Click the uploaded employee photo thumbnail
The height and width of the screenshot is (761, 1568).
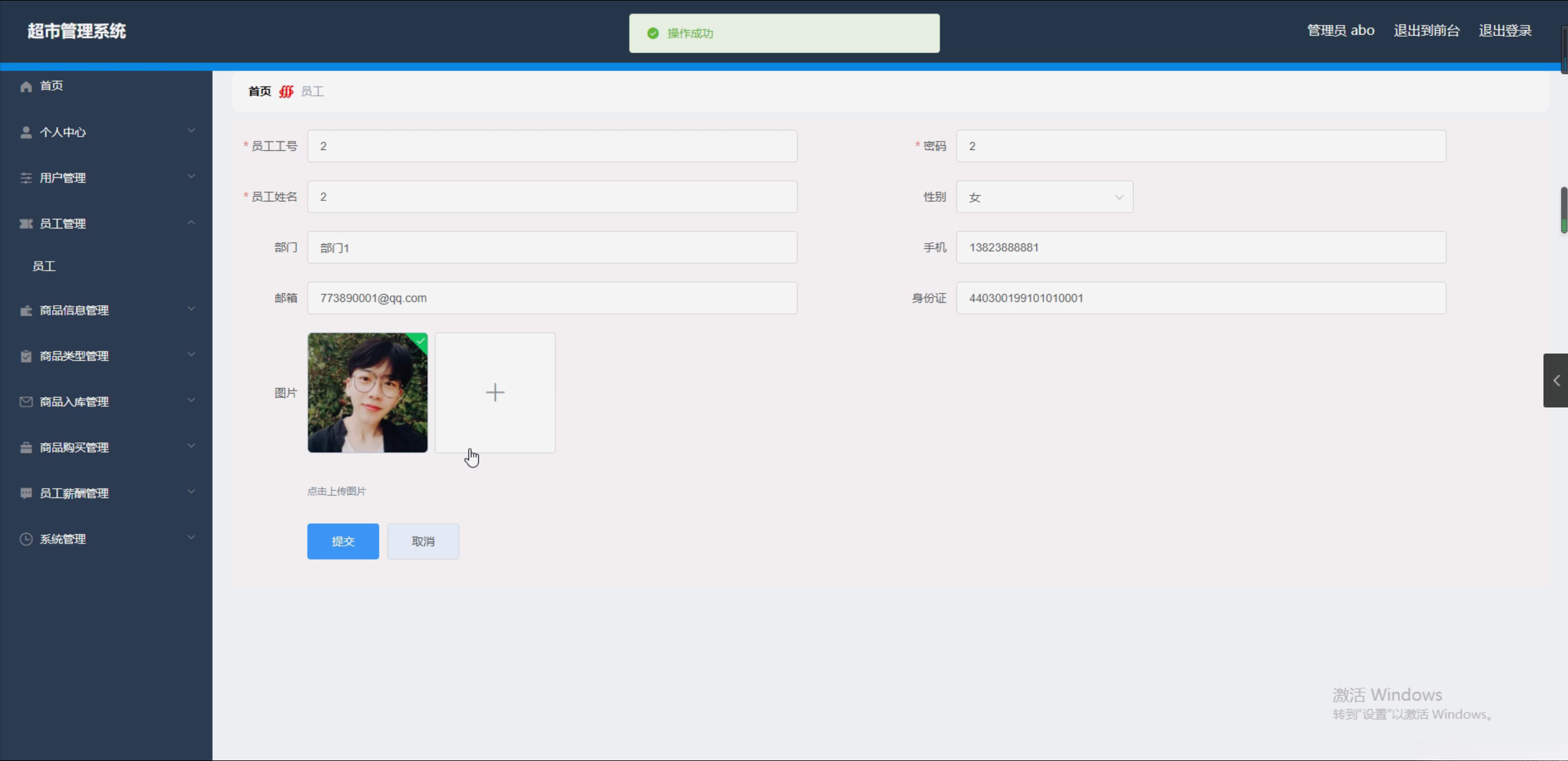(367, 393)
